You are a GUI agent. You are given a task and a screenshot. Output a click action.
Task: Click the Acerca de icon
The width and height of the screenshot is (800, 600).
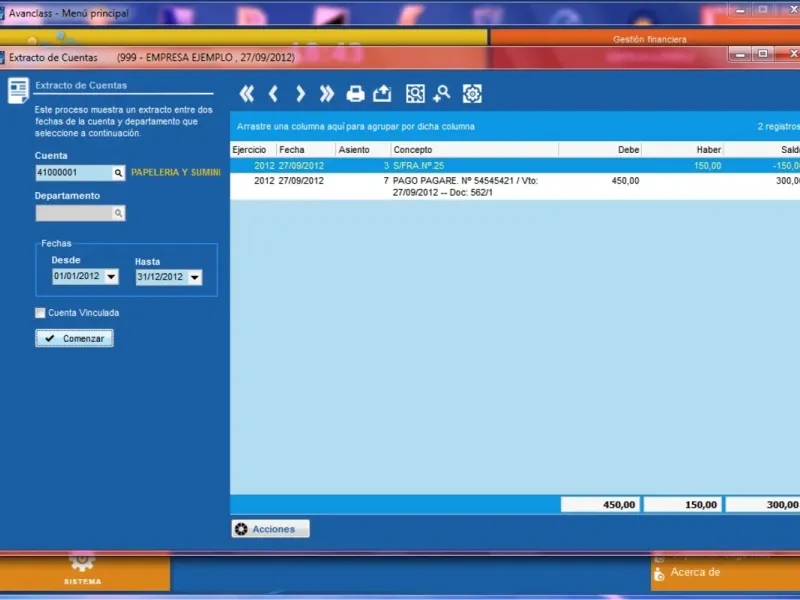click(659, 574)
